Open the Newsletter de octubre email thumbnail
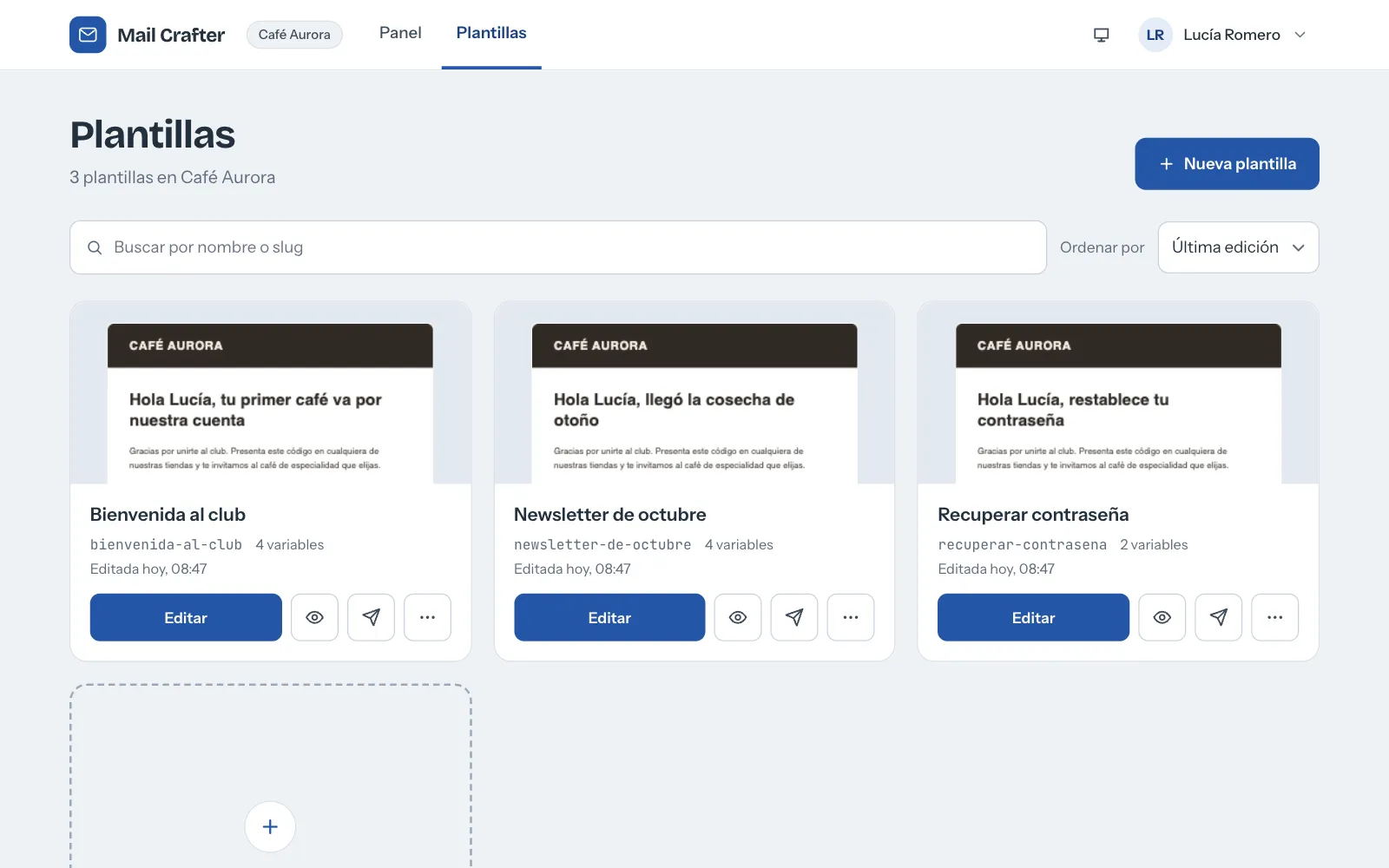This screenshot has height=868, width=1389. click(694, 392)
